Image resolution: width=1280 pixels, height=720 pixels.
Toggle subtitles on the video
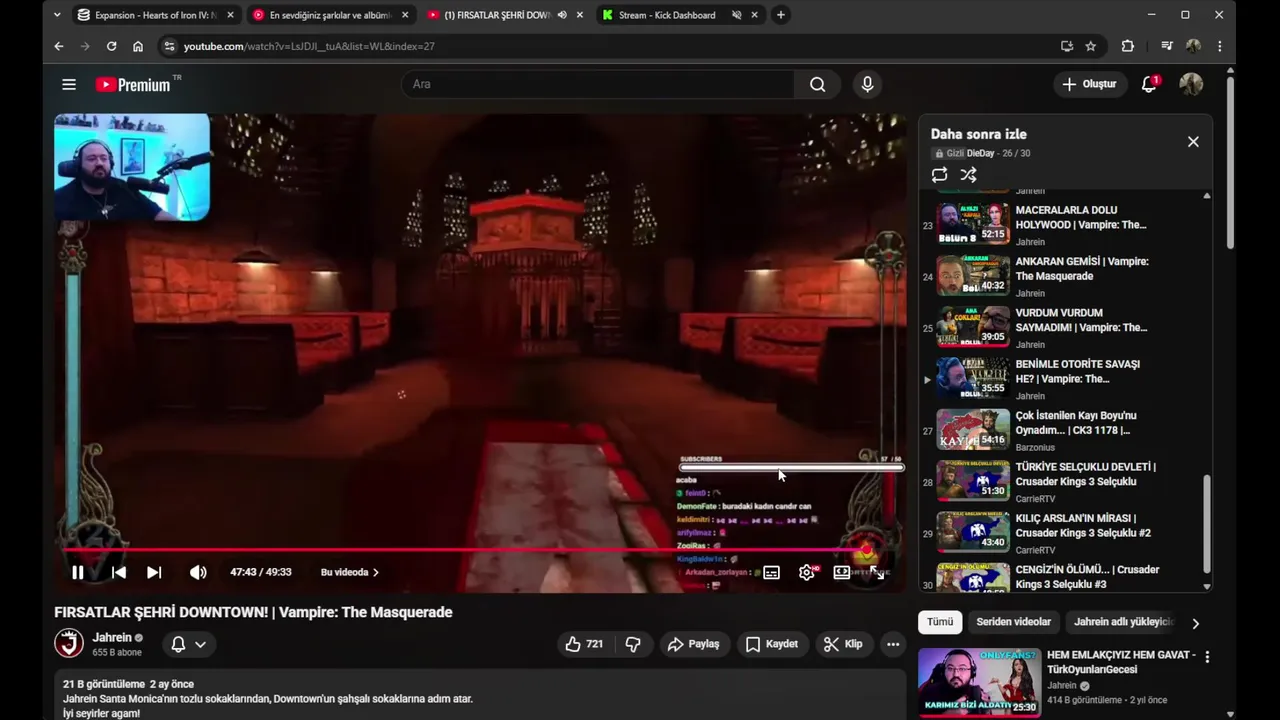pyautogui.click(x=771, y=572)
